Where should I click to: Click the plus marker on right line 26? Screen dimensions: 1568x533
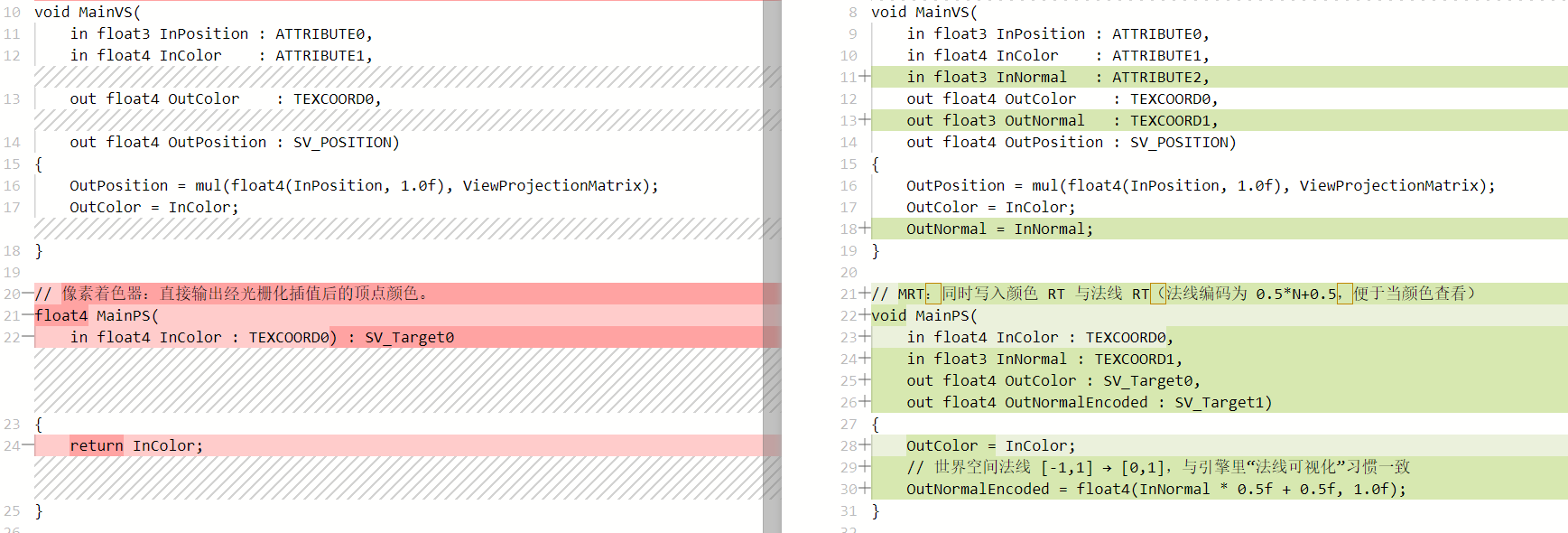pos(865,402)
